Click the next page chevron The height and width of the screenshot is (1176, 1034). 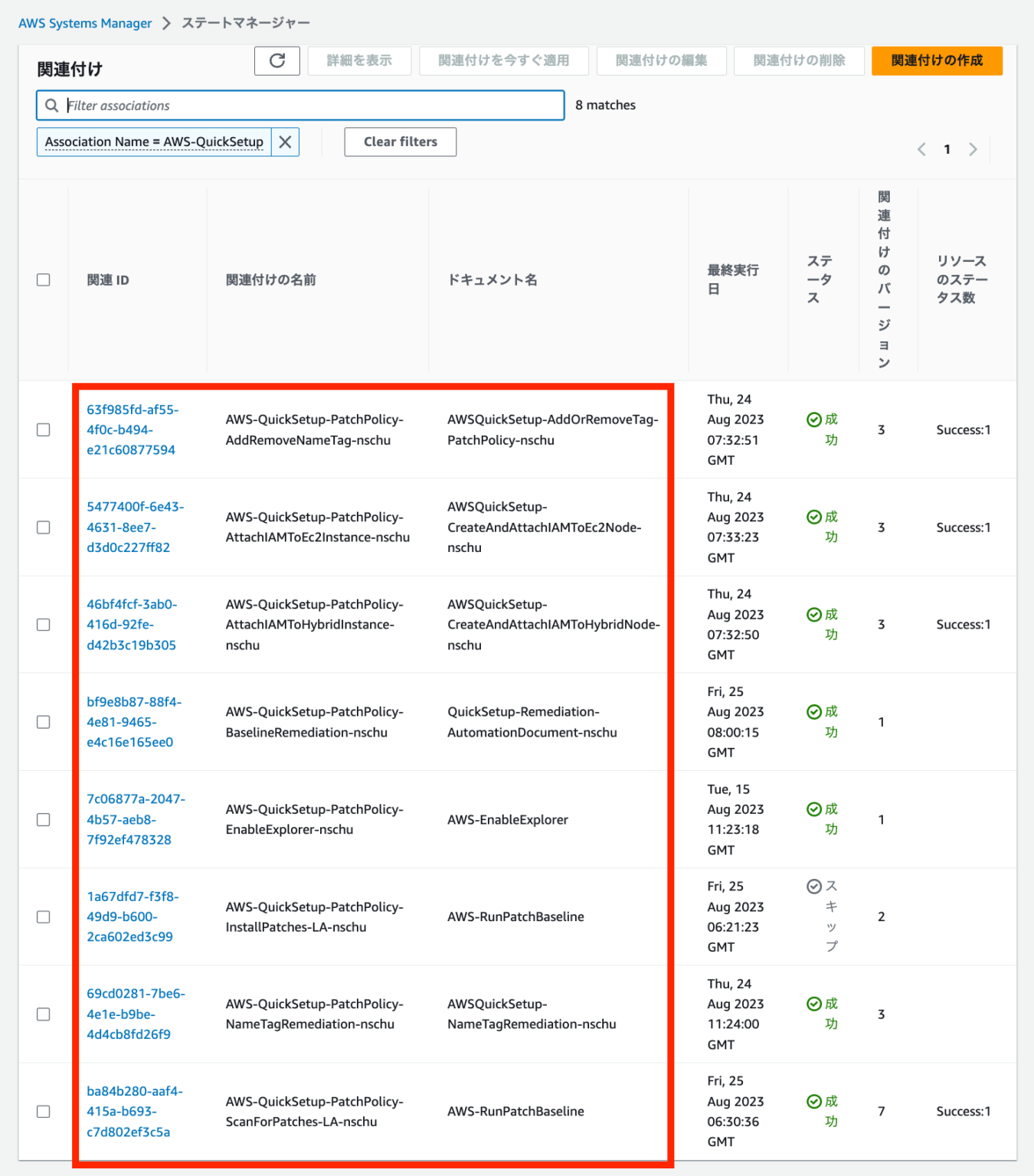(x=973, y=149)
